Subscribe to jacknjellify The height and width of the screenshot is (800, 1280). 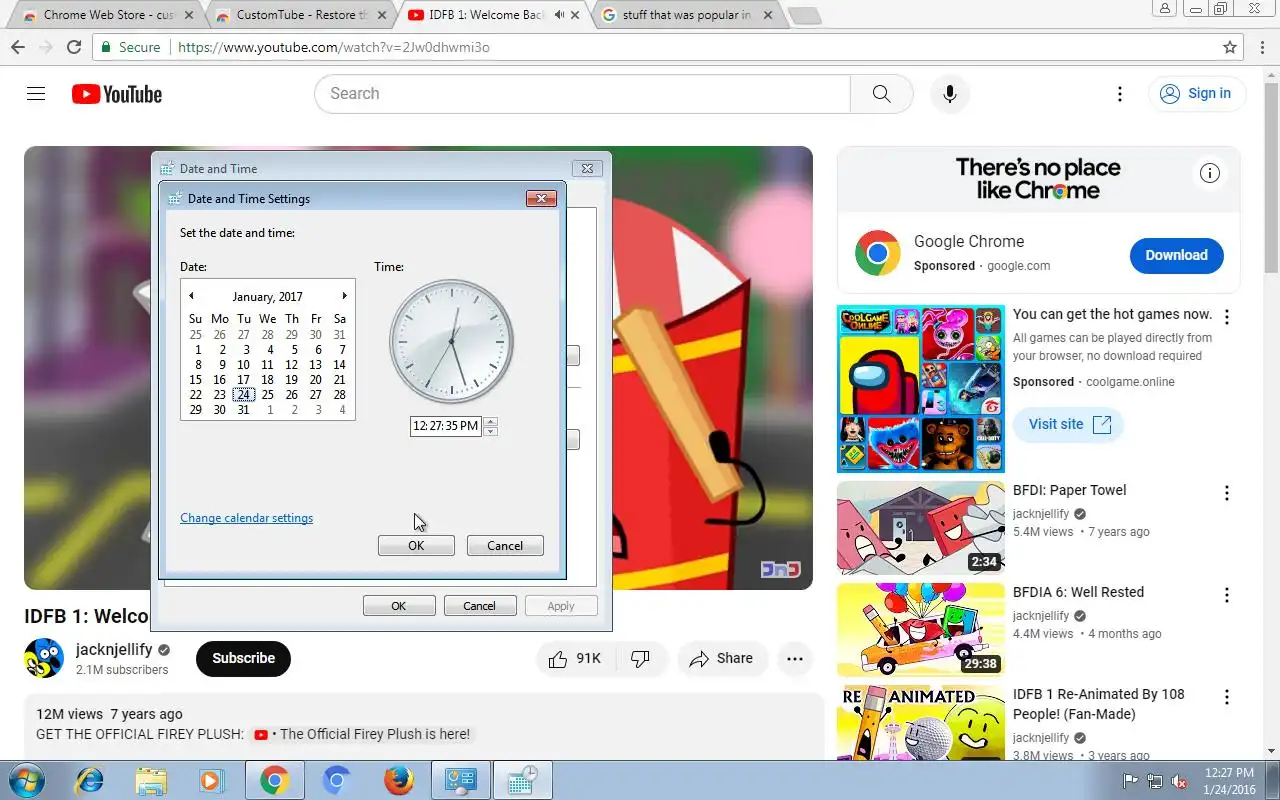tap(243, 658)
